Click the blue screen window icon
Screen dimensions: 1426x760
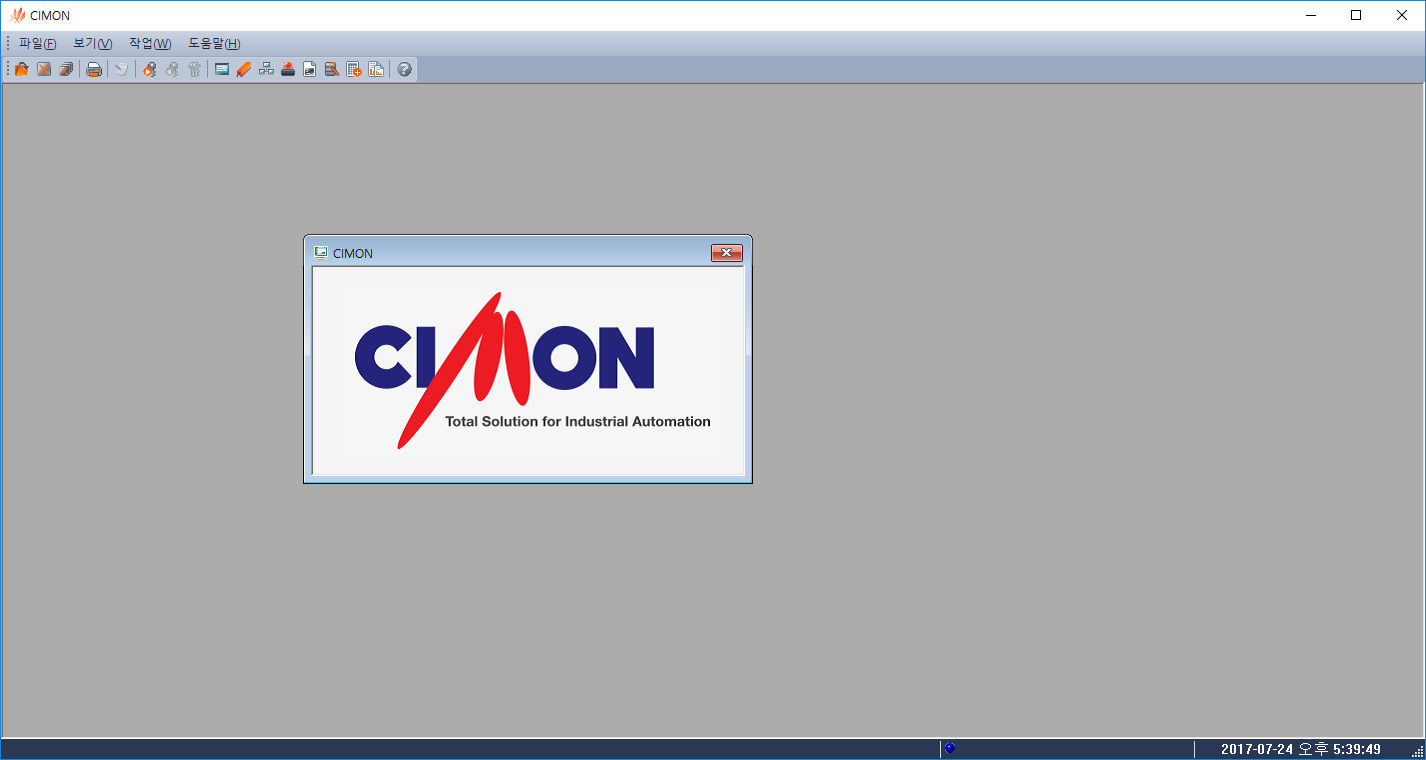pos(222,70)
